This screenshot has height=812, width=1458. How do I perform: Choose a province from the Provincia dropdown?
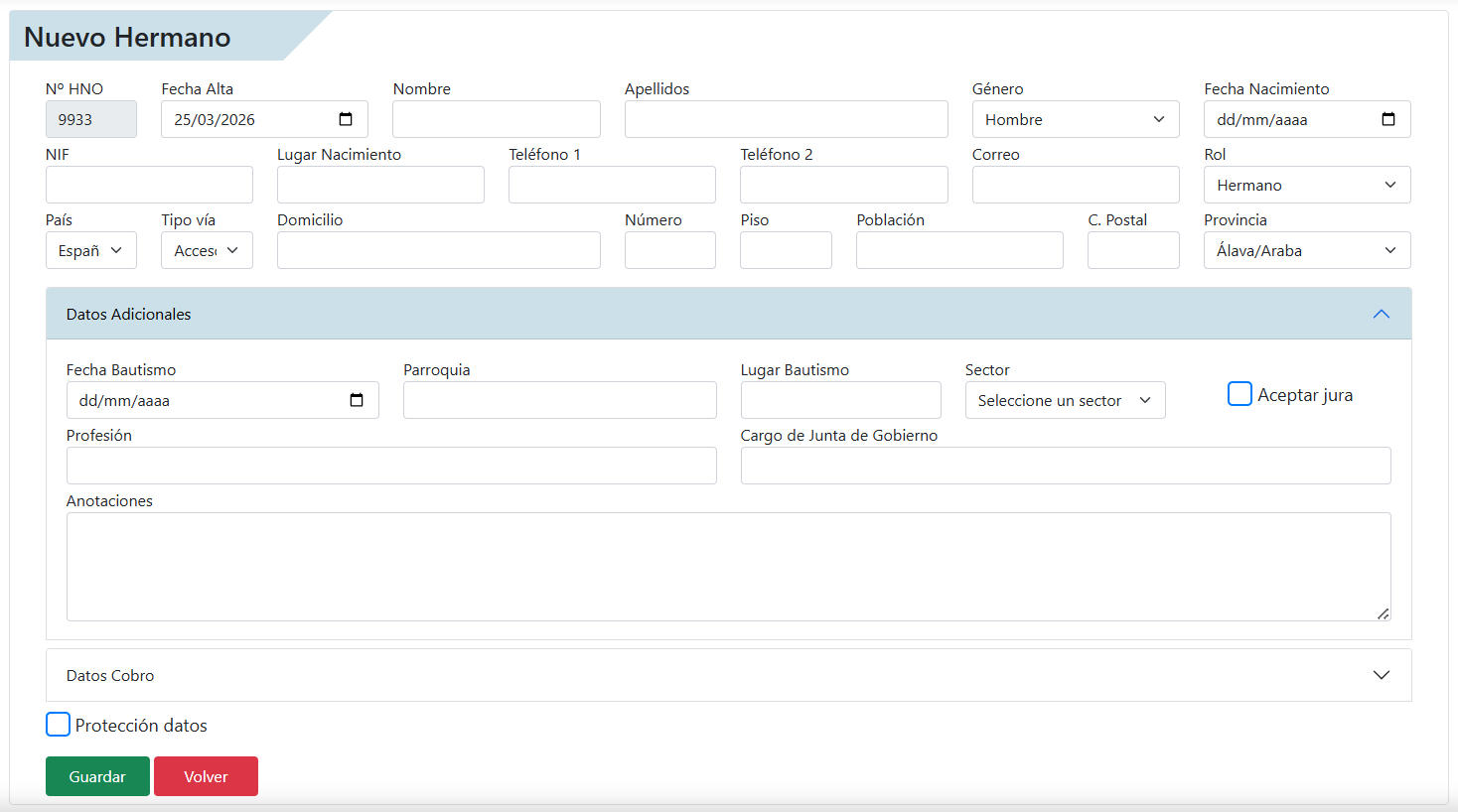(1306, 250)
